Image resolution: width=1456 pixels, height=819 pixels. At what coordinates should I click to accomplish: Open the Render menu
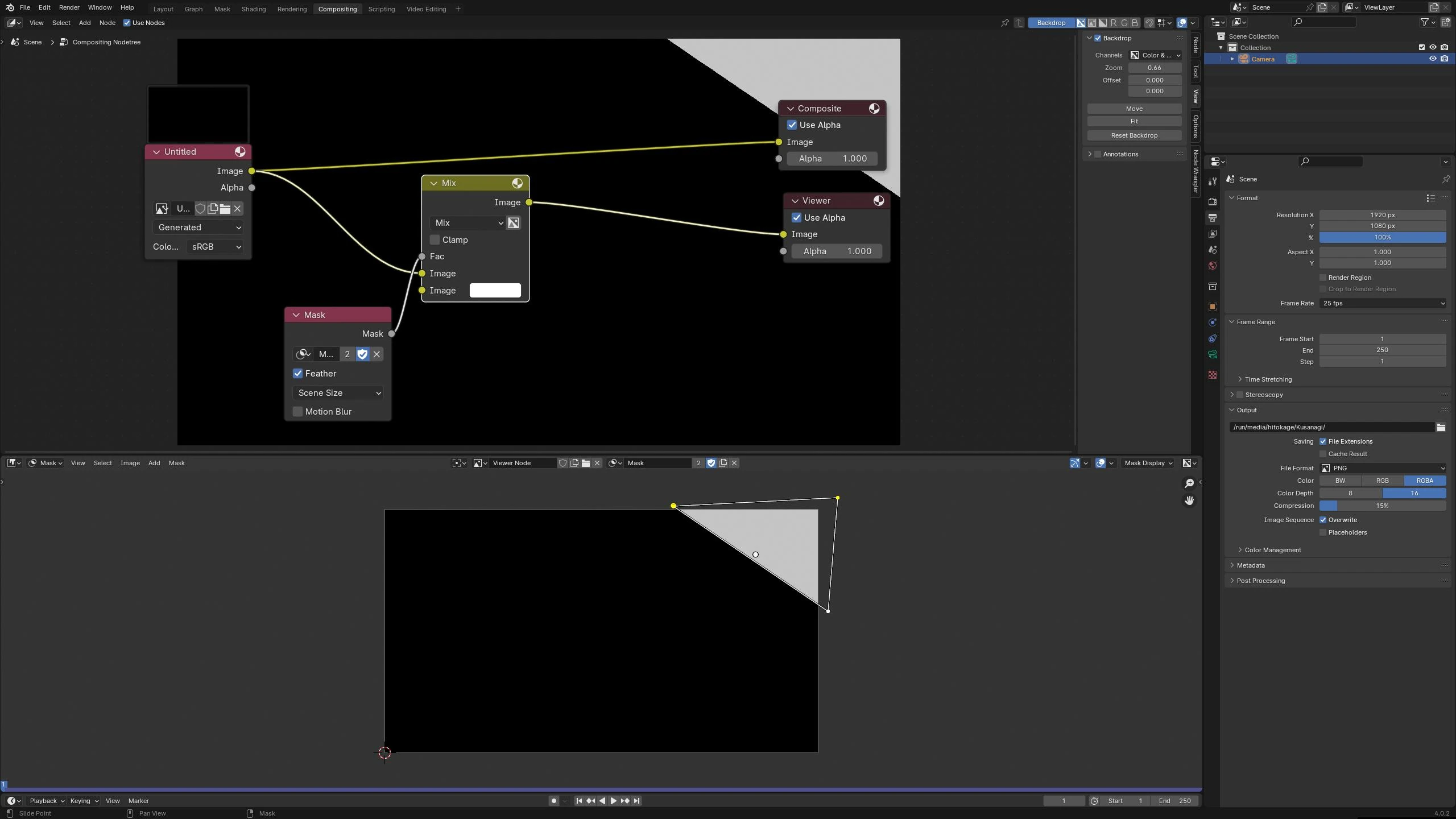(x=69, y=7)
